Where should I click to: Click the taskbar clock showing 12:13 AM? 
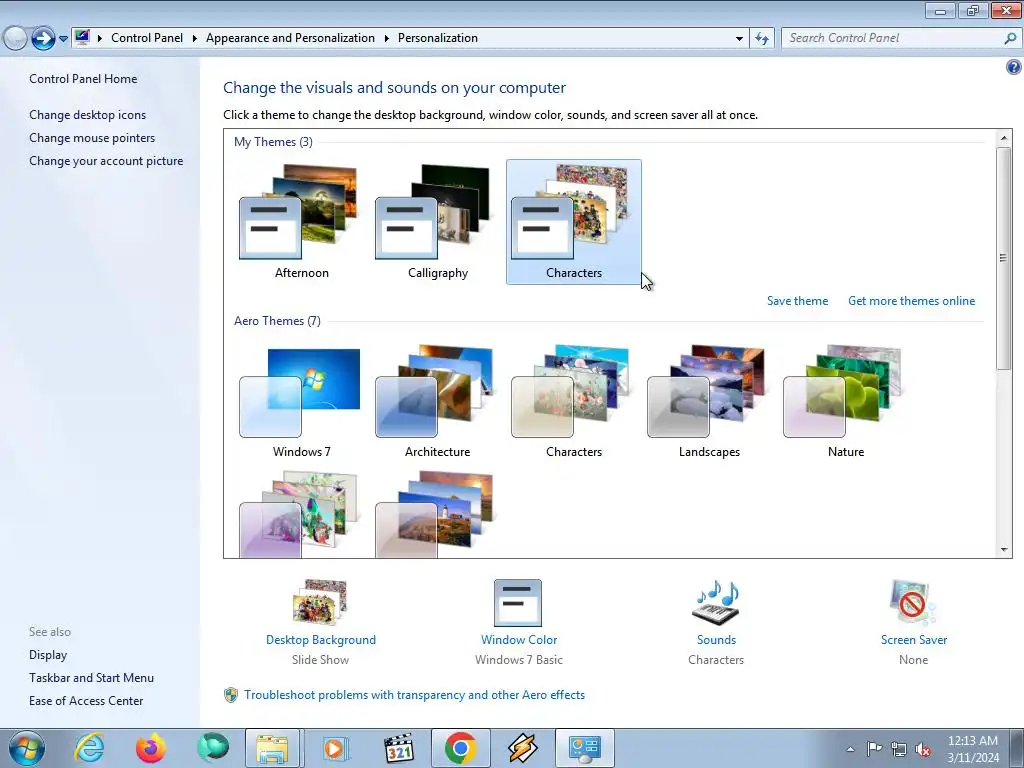point(972,749)
